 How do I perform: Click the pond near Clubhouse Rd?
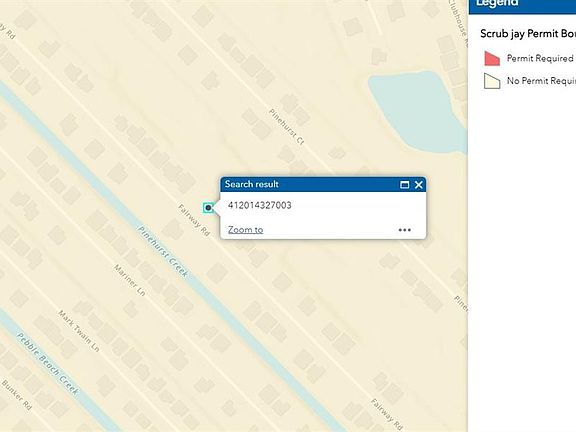point(415,110)
